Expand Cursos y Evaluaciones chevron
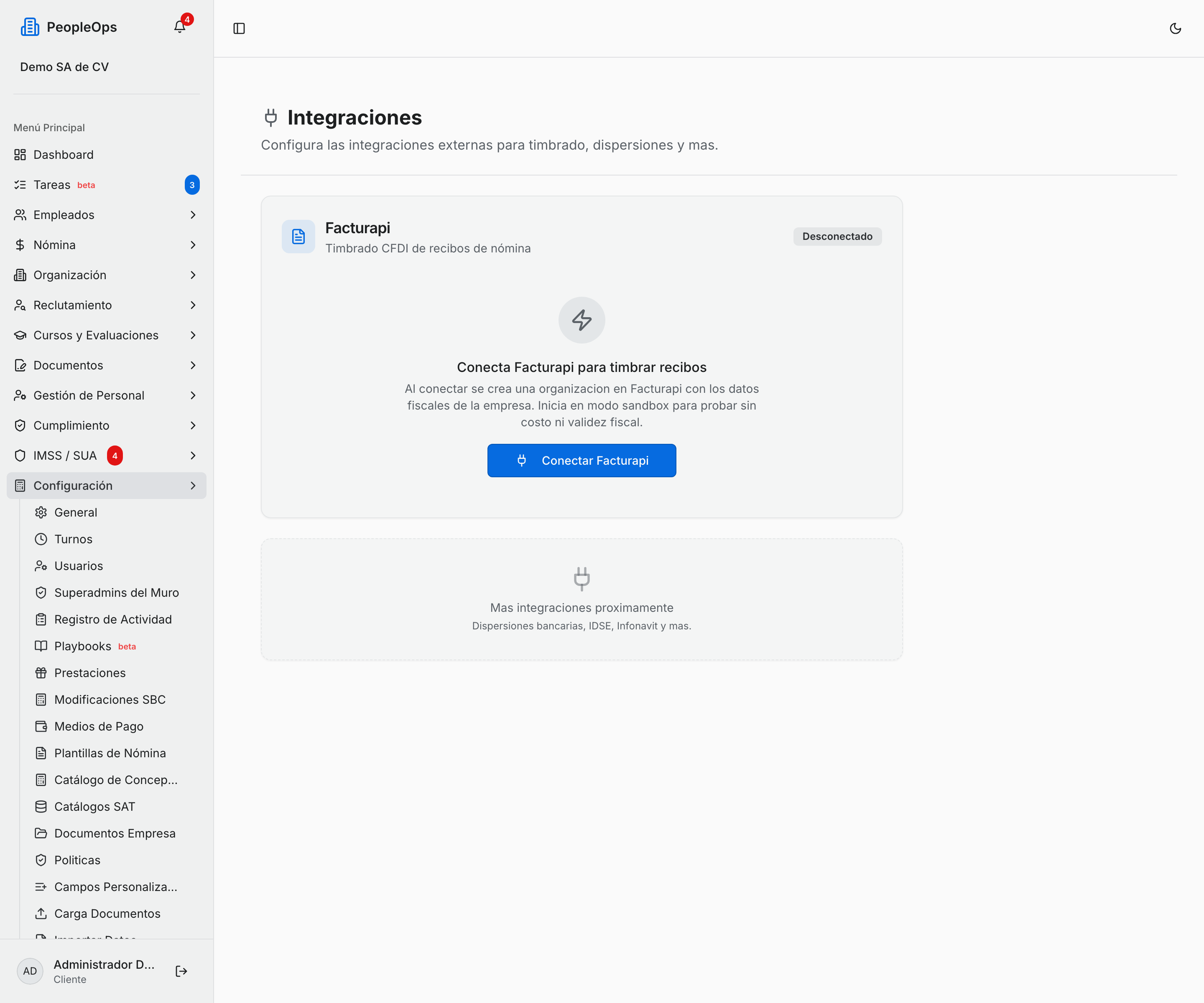 pos(193,335)
